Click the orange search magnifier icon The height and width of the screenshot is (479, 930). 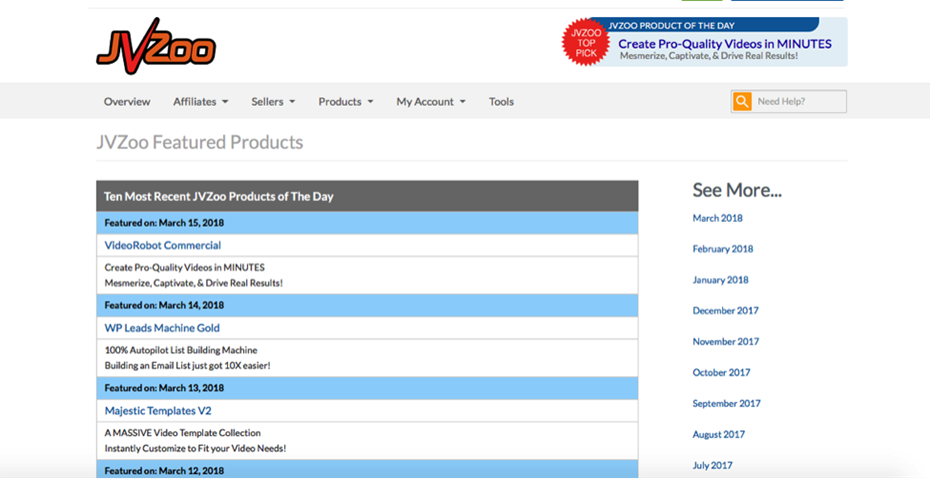pos(741,101)
